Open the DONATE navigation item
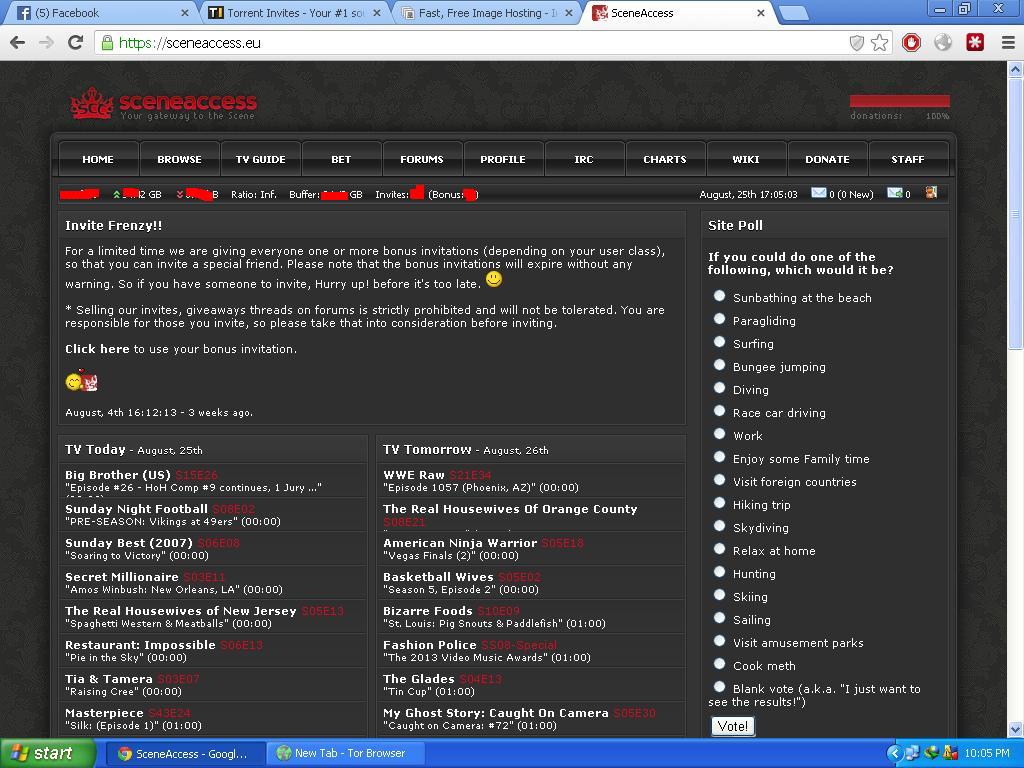 [x=827, y=159]
